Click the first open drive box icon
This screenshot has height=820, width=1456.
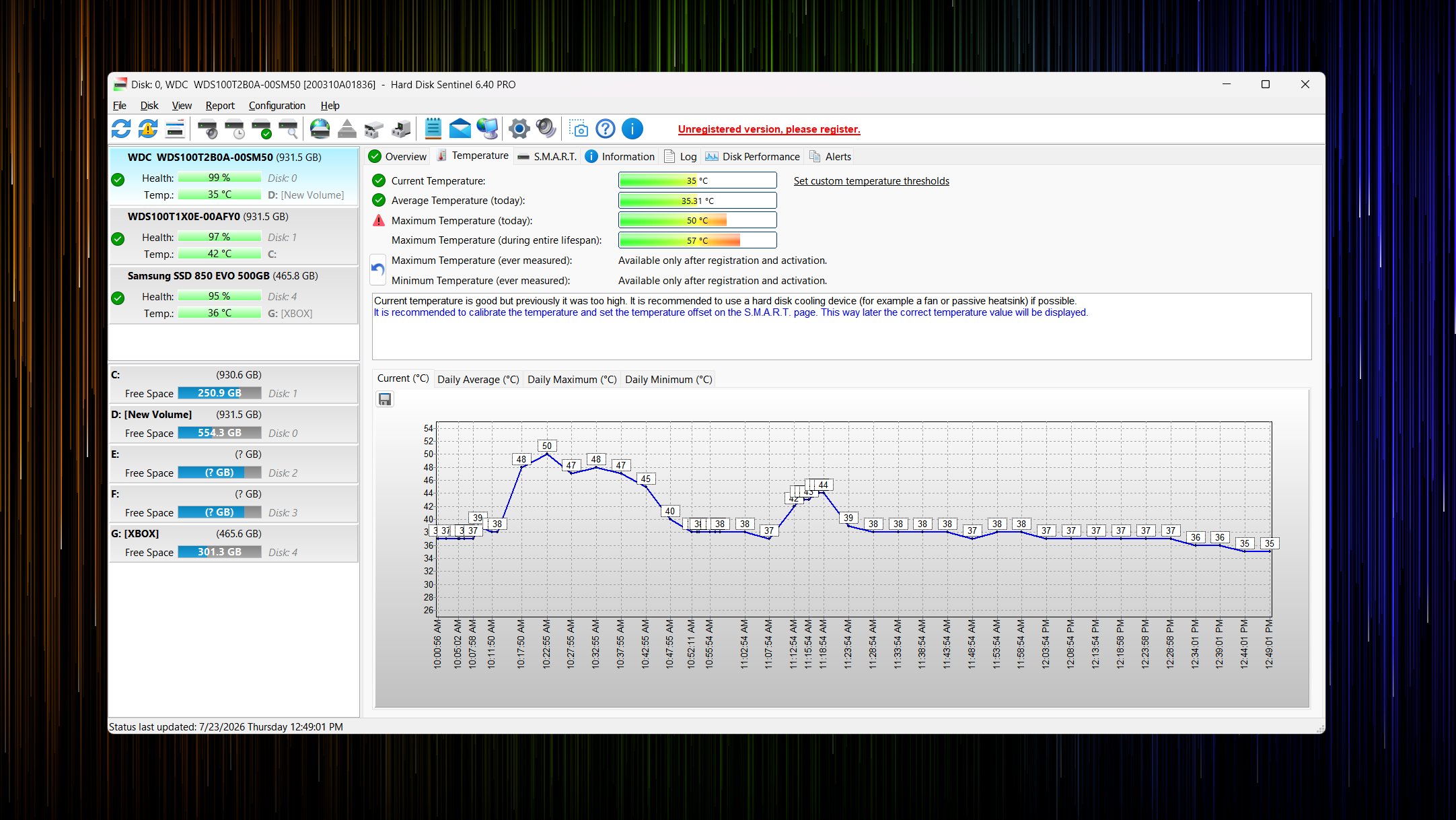click(374, 129)
